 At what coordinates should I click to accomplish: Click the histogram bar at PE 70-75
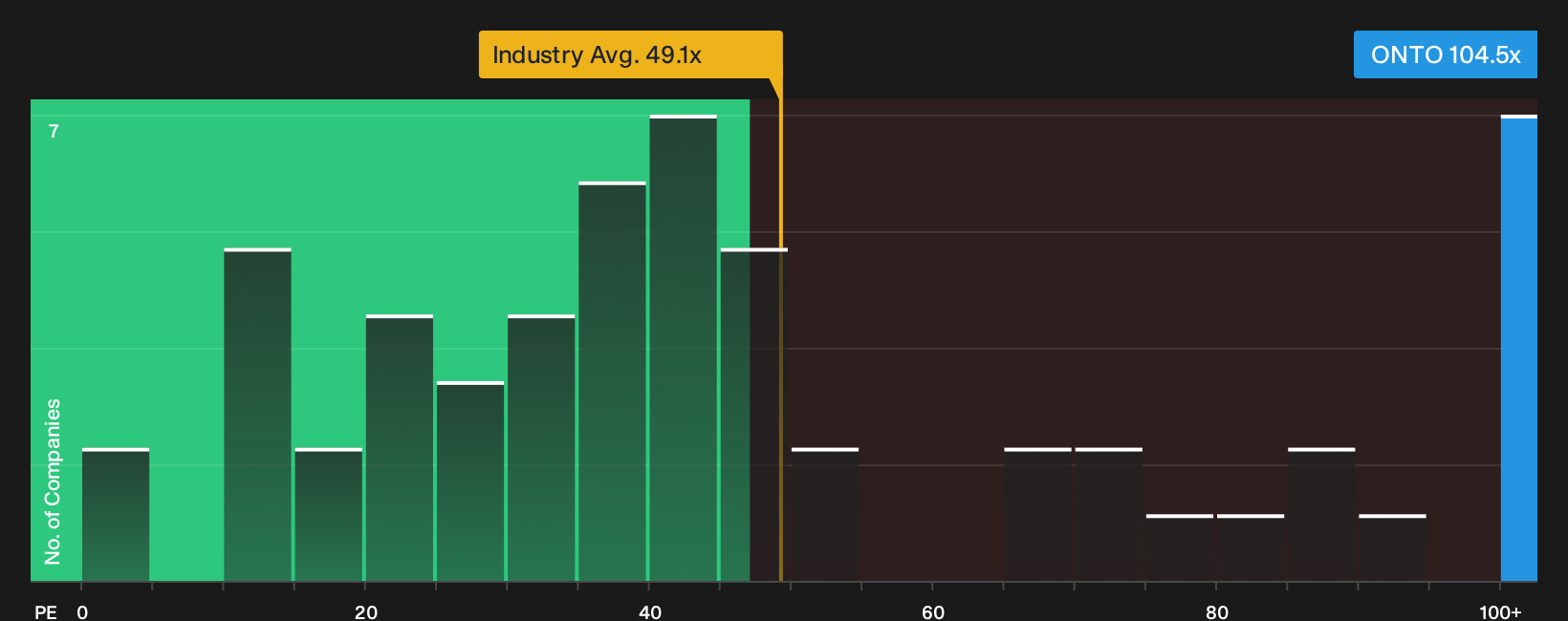[x=1108, y=515]
